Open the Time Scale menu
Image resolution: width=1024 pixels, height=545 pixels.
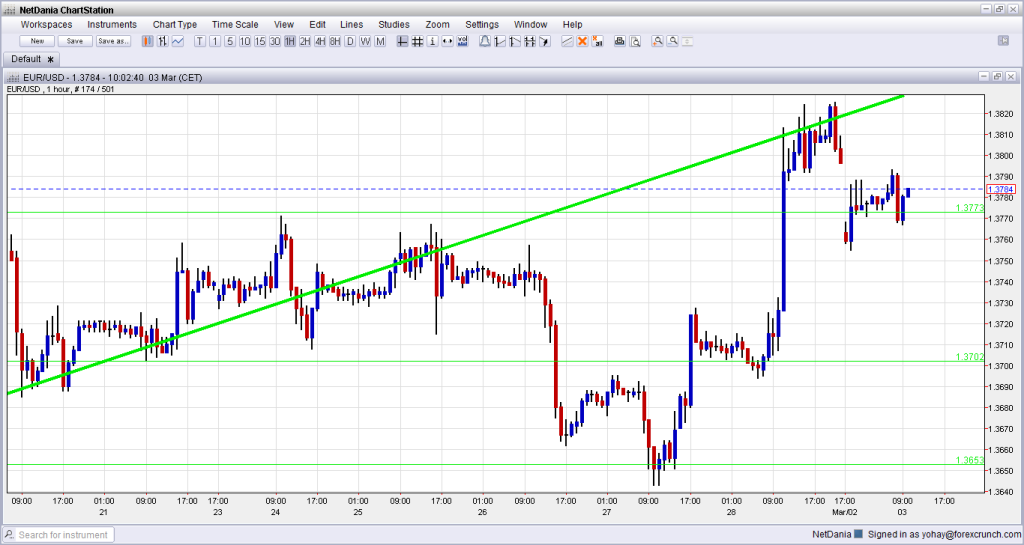click(x=235, y=24)
